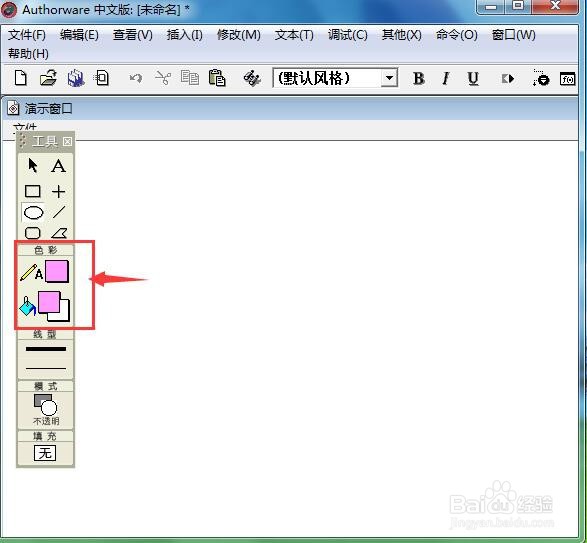This screenshot has width=587, height=543.
Task: Click the Paste clipboard icon
Action: pos(217,78)
